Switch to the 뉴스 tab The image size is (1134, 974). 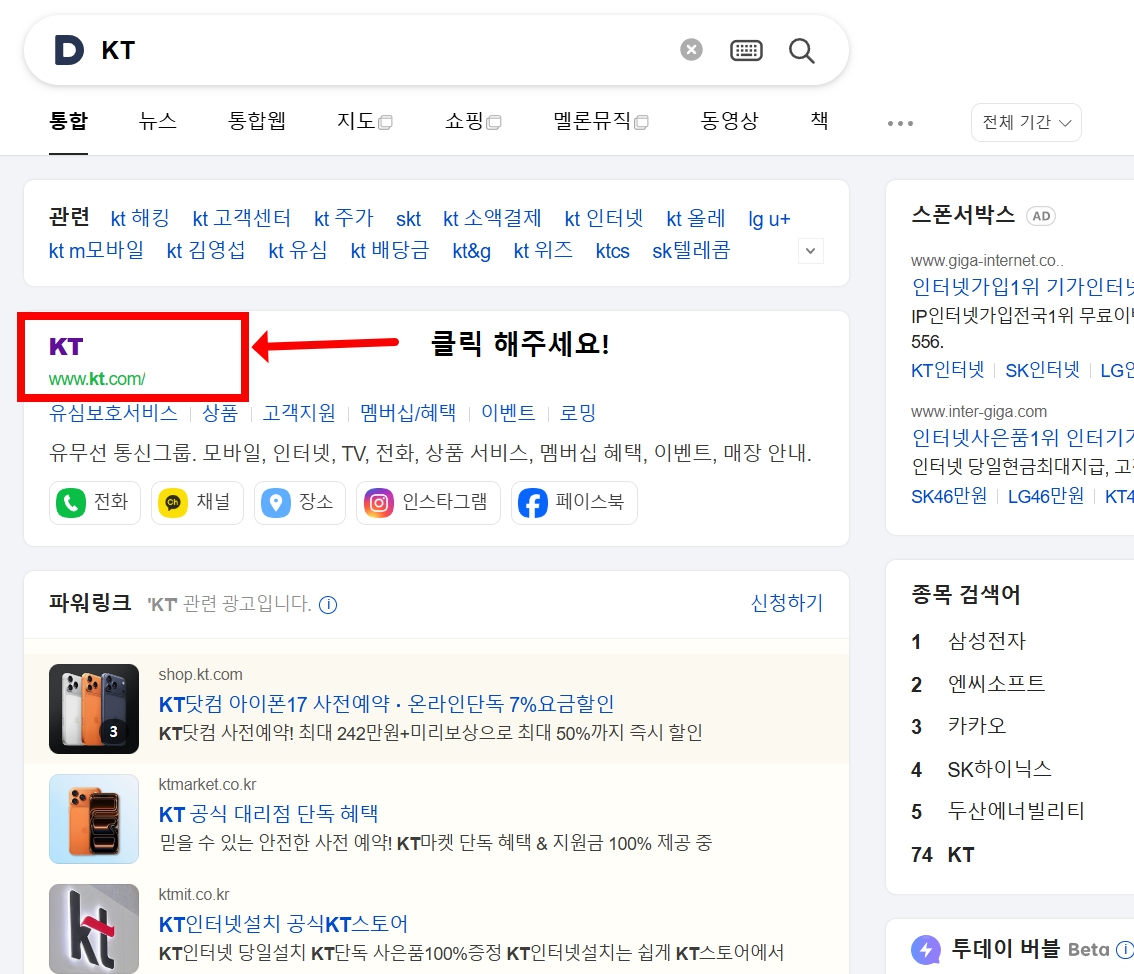click(x=158, y=121)
